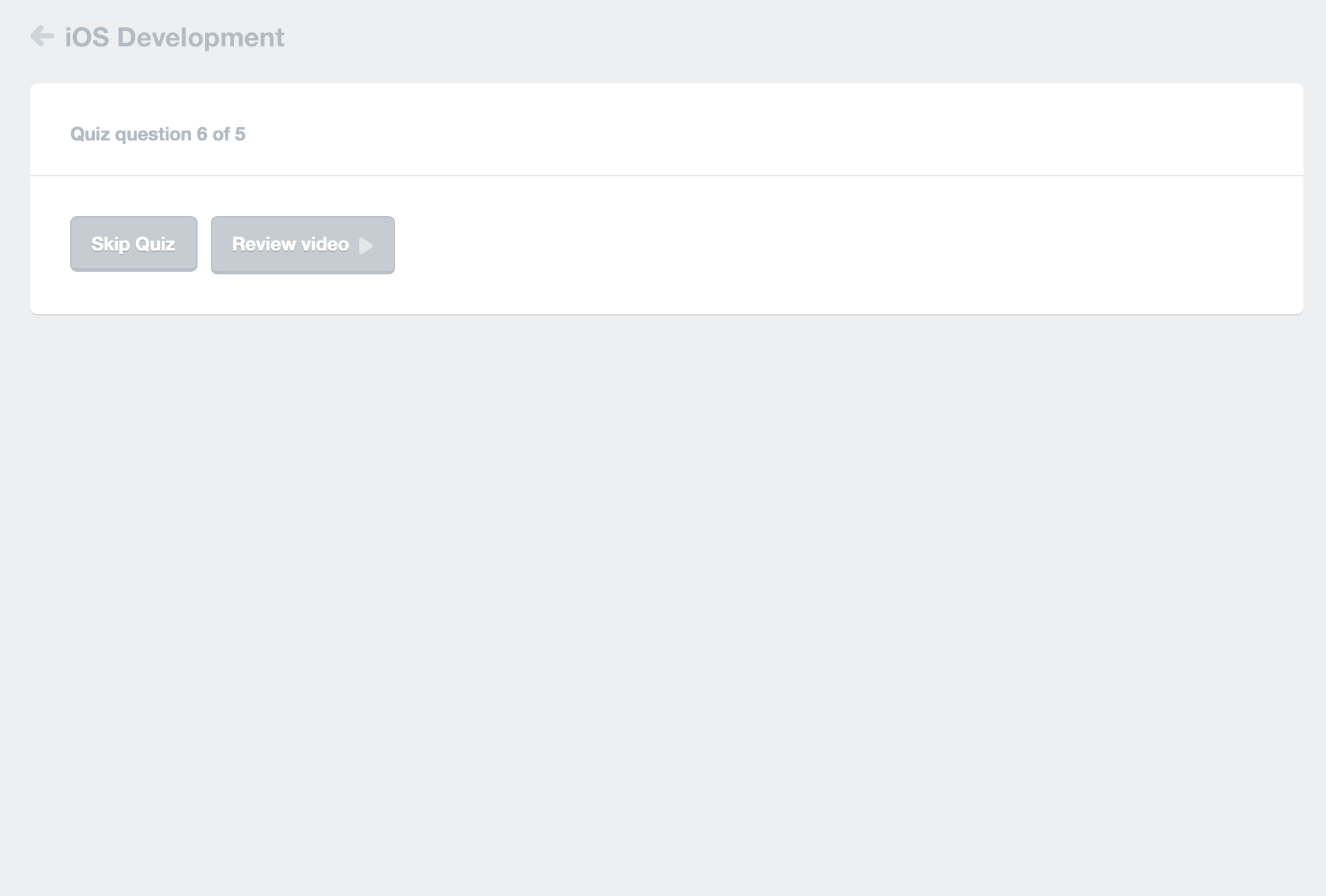
Task: Open the review video
Action: tap(302, 245)
